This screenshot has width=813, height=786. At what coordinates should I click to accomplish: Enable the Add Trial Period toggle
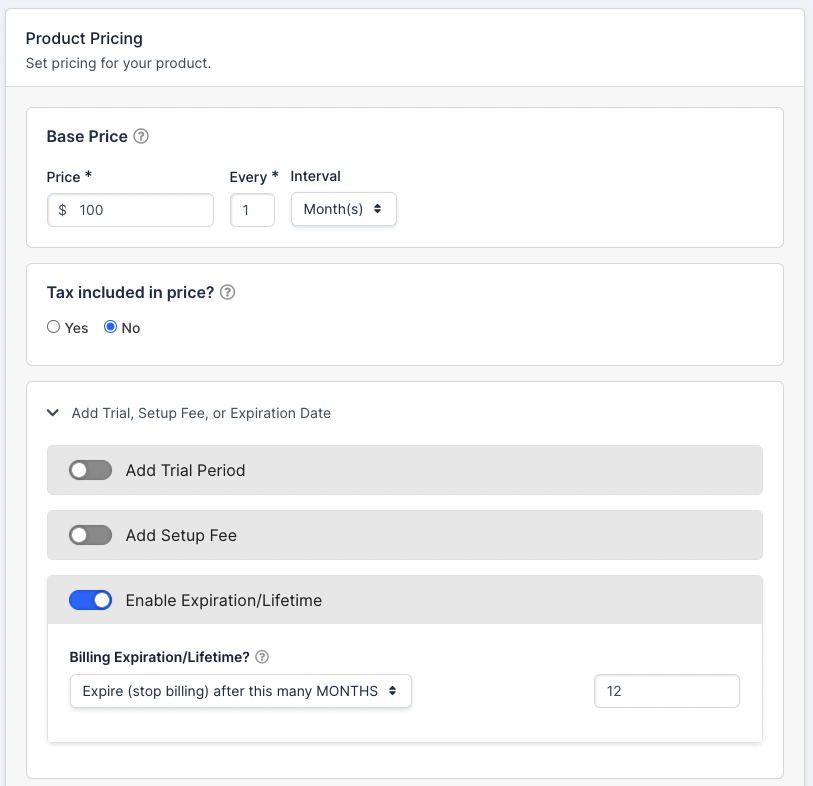point(90,470)
